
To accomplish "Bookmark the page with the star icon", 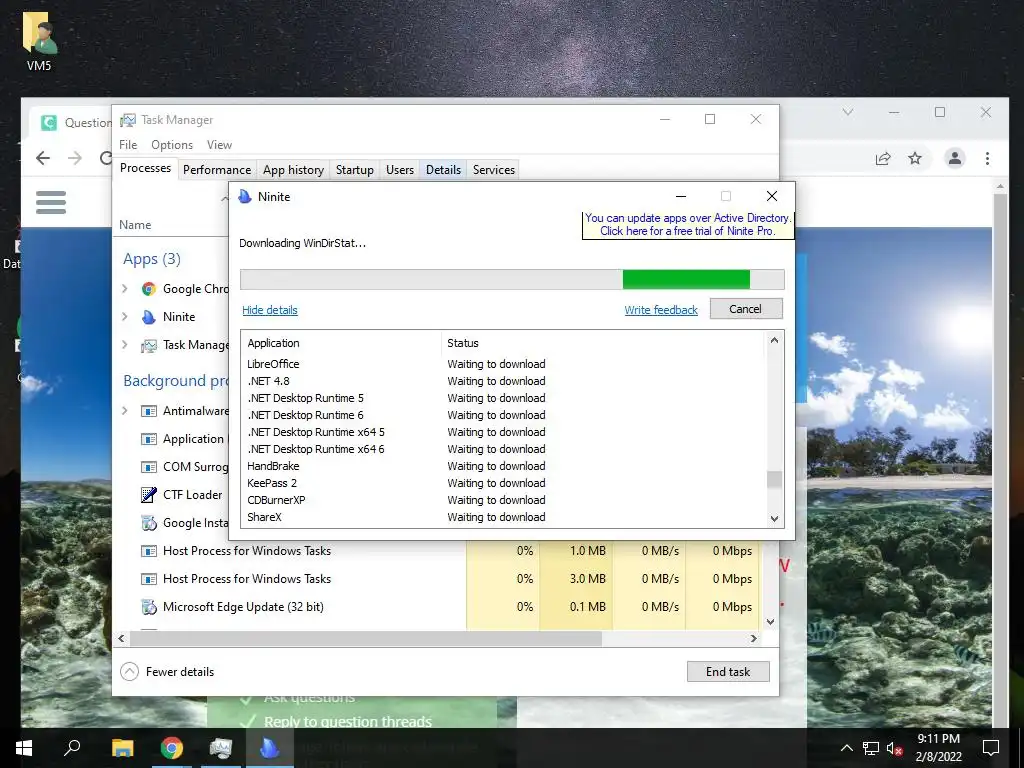I will [915, 158].
